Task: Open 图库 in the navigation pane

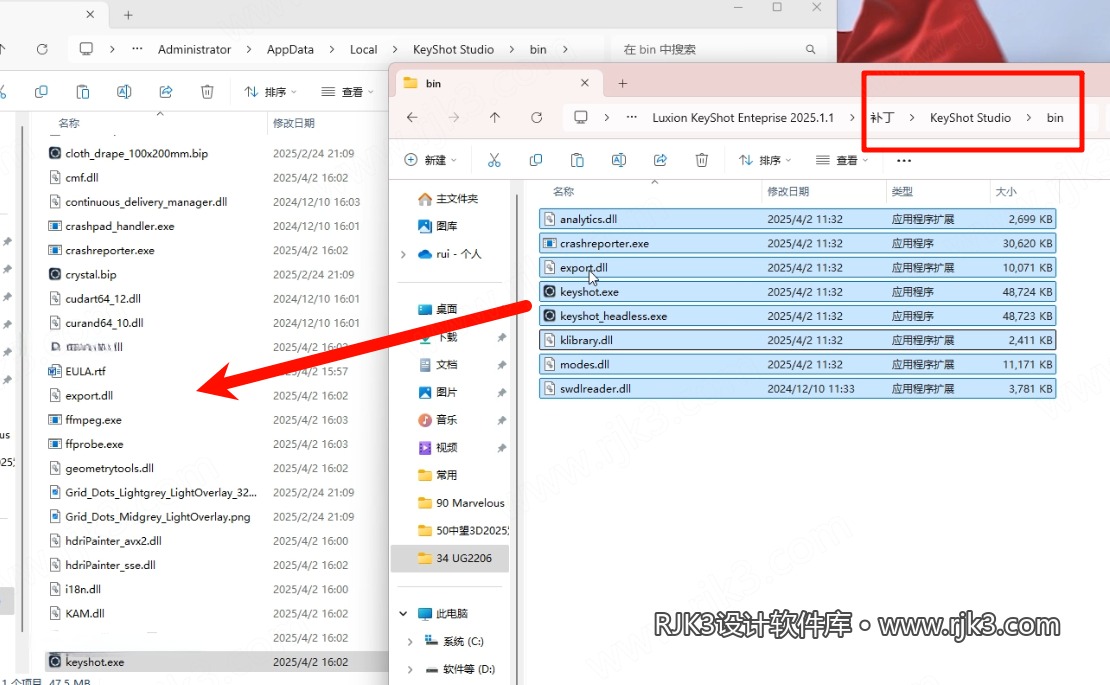Action: pos(438,226)
